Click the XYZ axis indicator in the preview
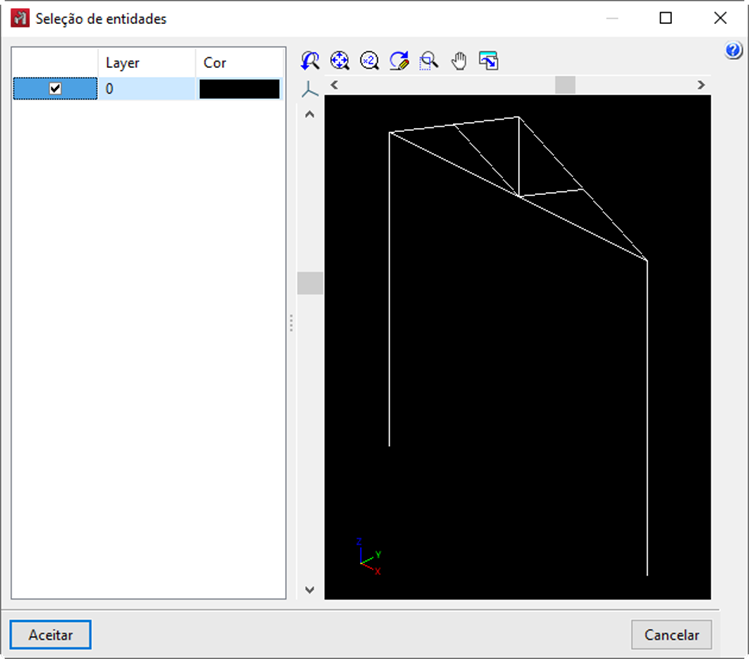The height and width of the screenshot is (659, 749). pos(369,556)
